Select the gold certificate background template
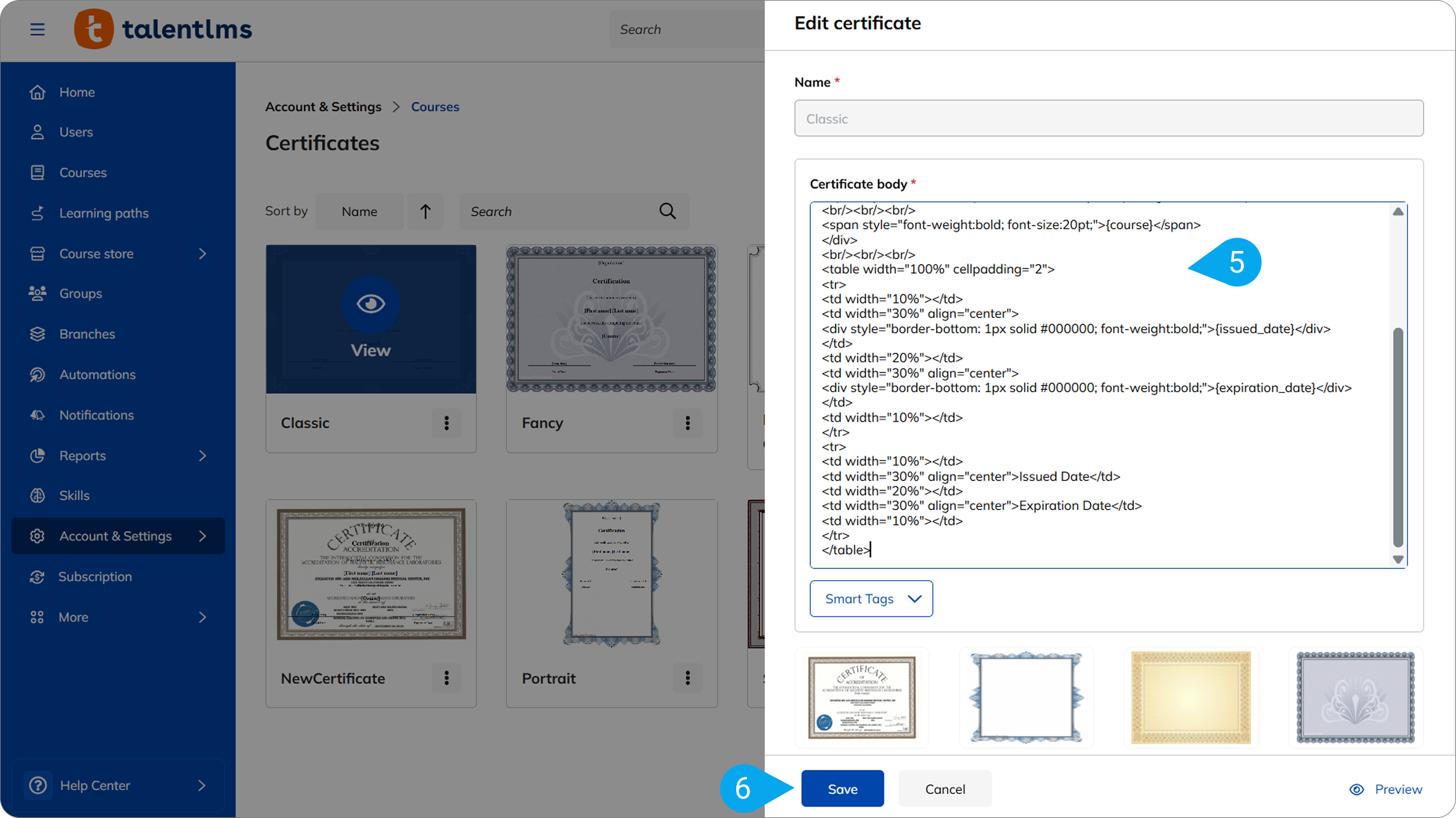 [1190, 697]
